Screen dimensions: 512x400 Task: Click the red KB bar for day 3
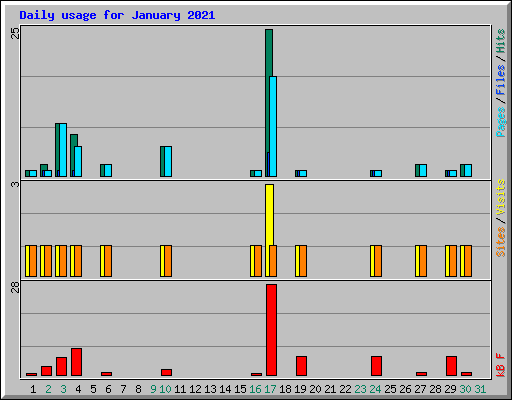pyautogui.click(x=61, y=366)
